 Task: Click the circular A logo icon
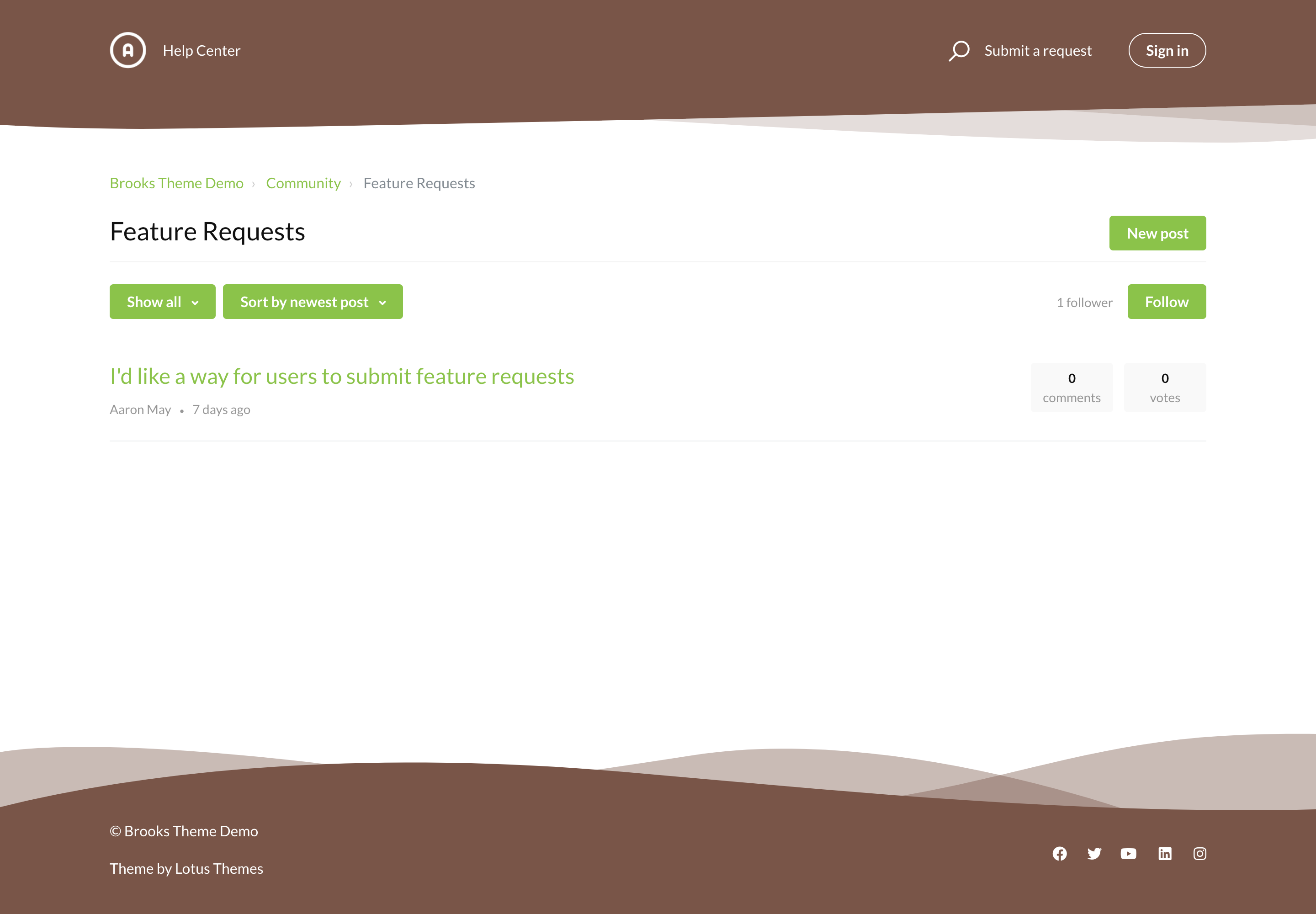coord(127,50)
